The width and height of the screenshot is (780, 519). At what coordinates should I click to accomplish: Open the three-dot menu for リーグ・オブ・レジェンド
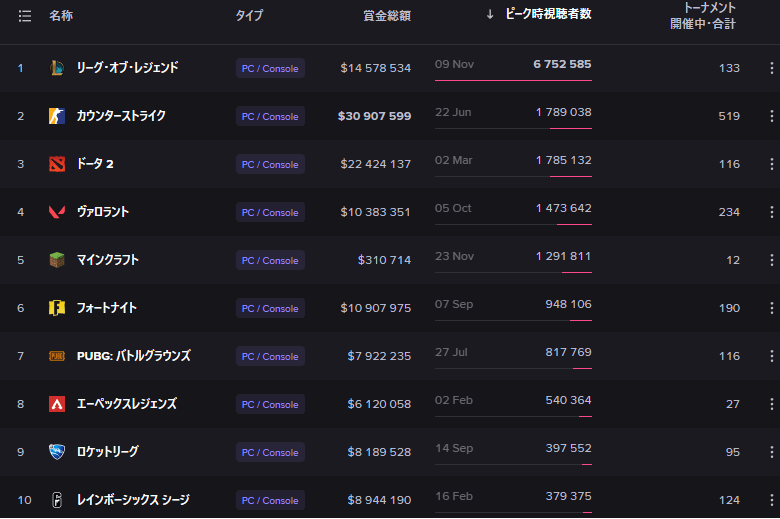pyautogui.click(x=771, y=68)
